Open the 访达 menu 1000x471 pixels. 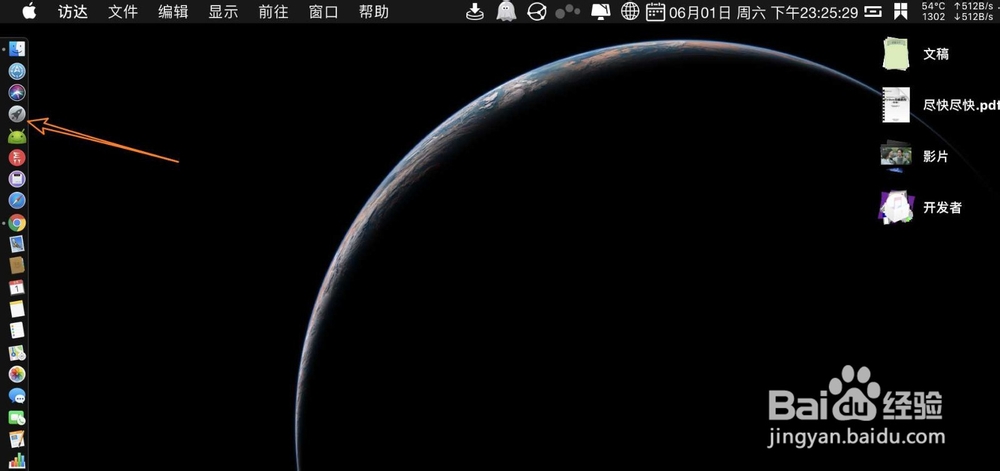pos(73,11)
